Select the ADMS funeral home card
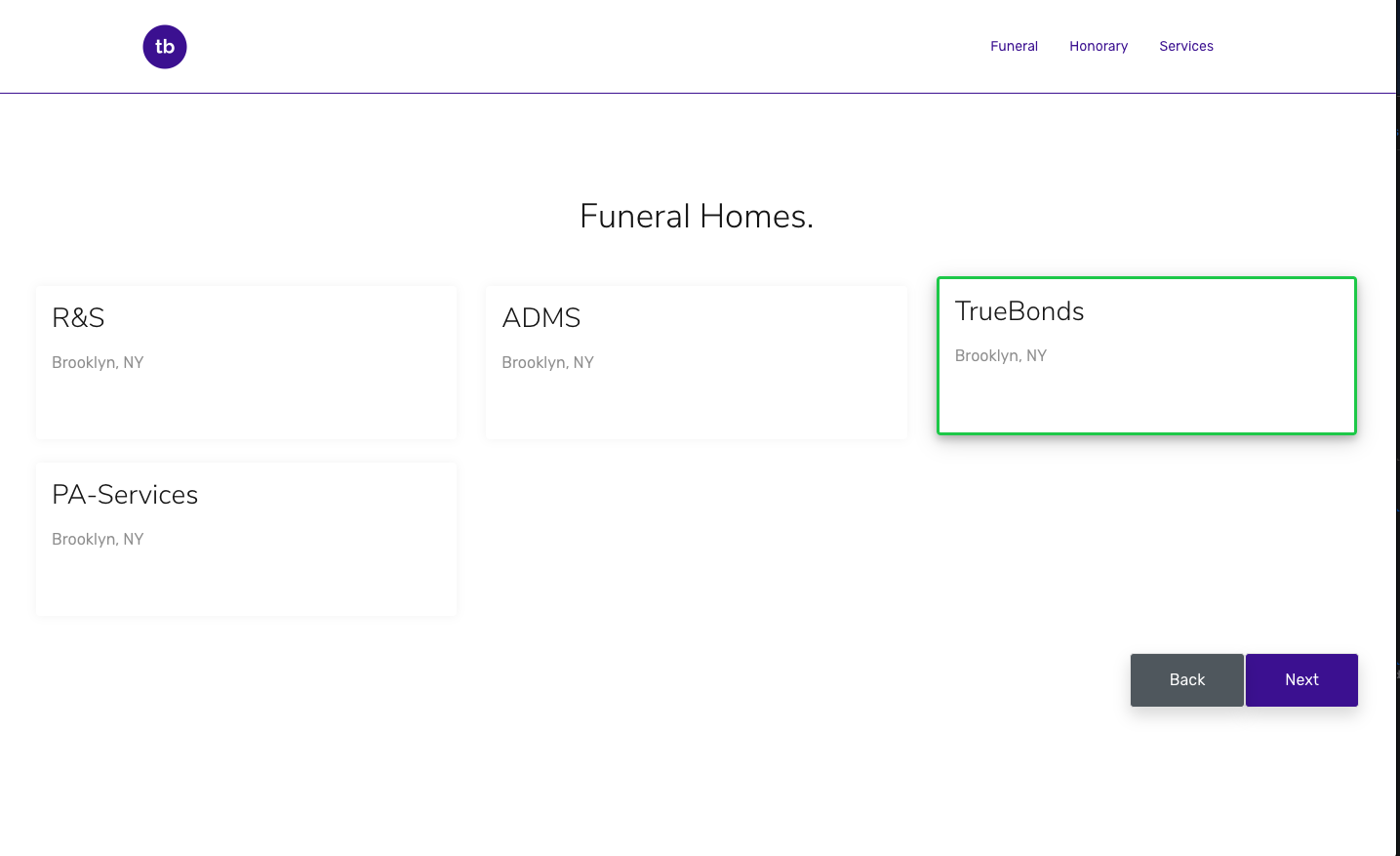This screenshot has height=856, width=1400. [x=697, y=362]
